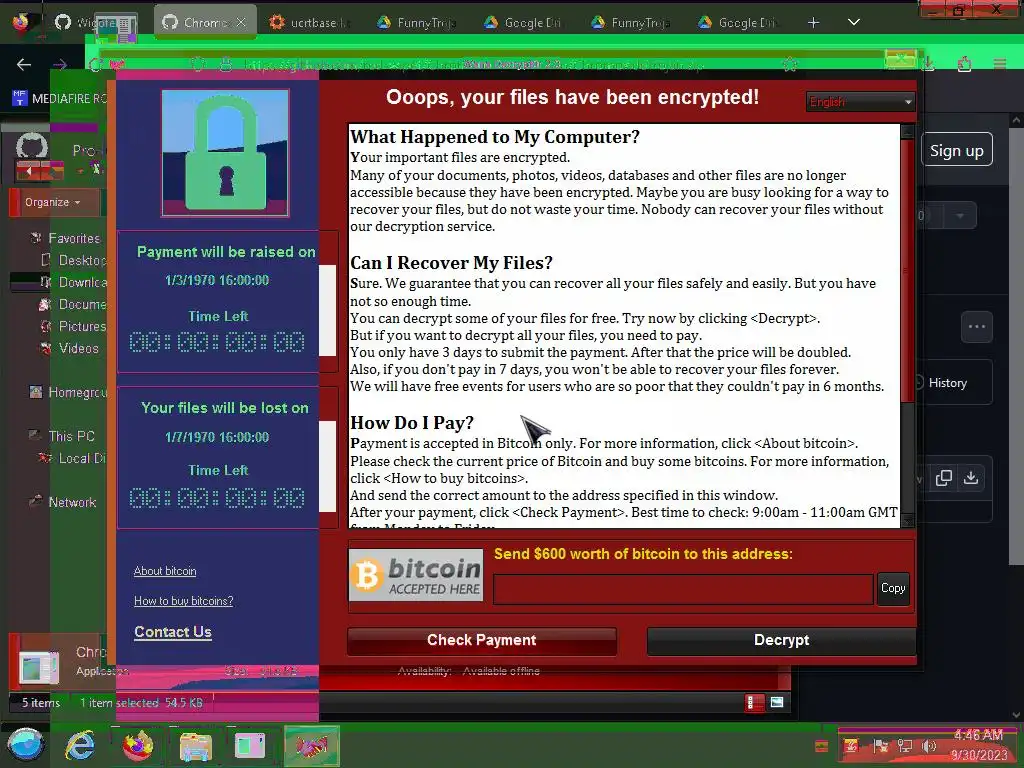This screenshot has width=1024, height=768.
Task: Expand Network in Explorer sidebar
Action: [72, 502]
